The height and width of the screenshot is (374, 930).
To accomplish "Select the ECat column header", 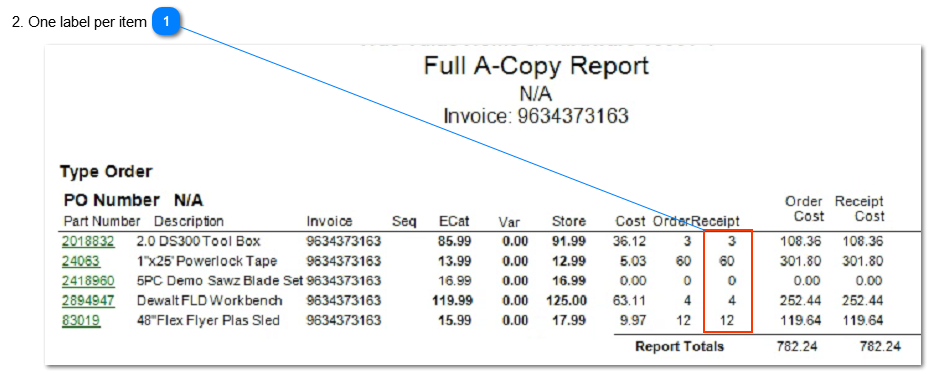I will coord(454,222).
